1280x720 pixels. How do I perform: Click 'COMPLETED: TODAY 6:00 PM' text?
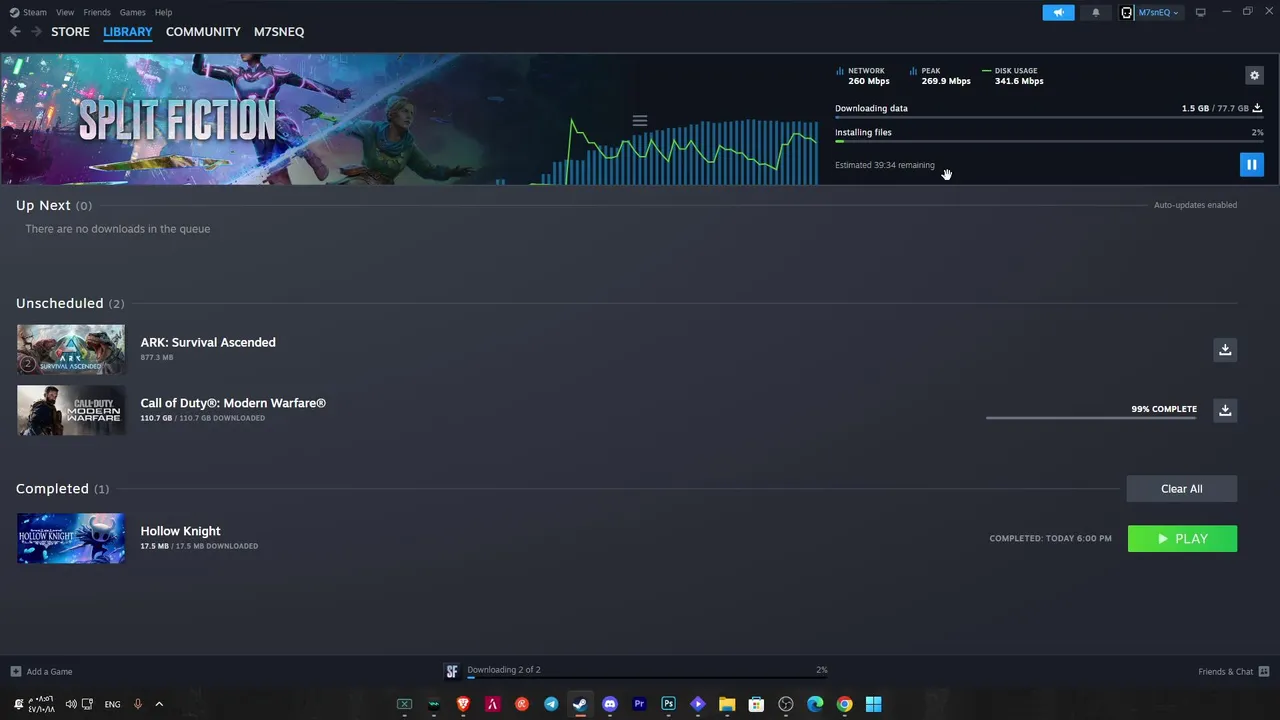pyautogui.click(x=1050, y=539)
